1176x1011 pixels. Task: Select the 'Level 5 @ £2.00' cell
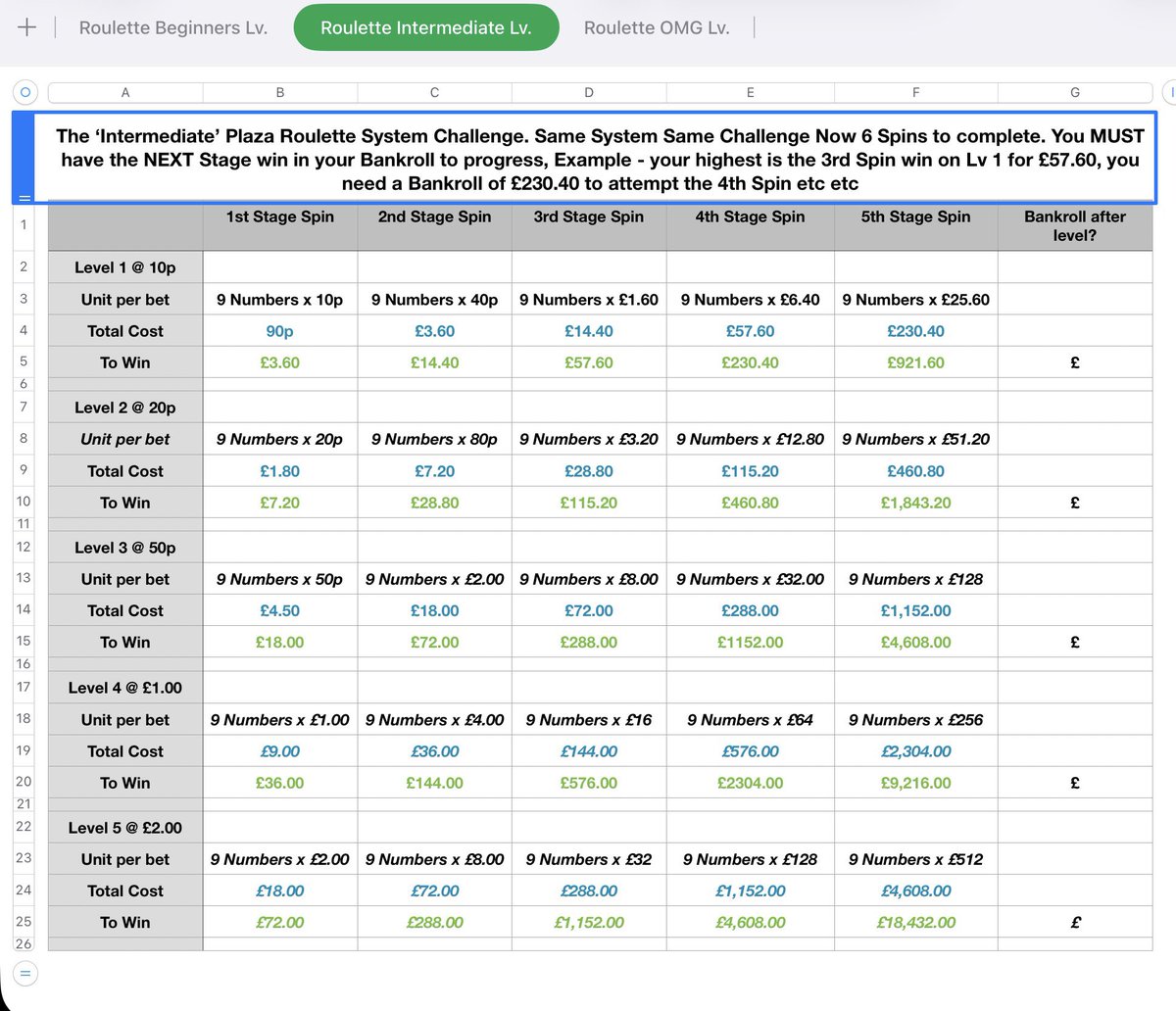(x=125, y=828)
